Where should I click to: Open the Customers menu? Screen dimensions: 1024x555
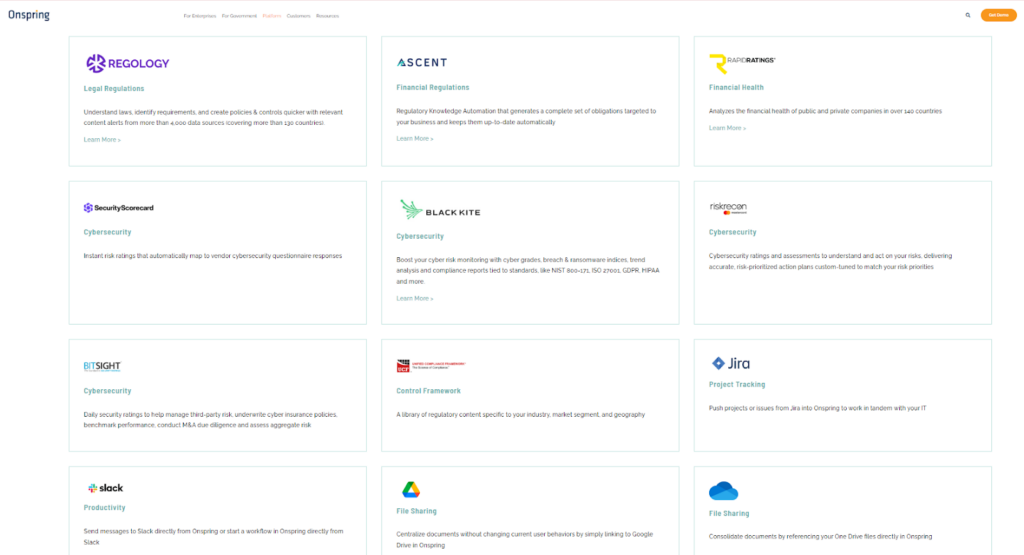point(298,16)
